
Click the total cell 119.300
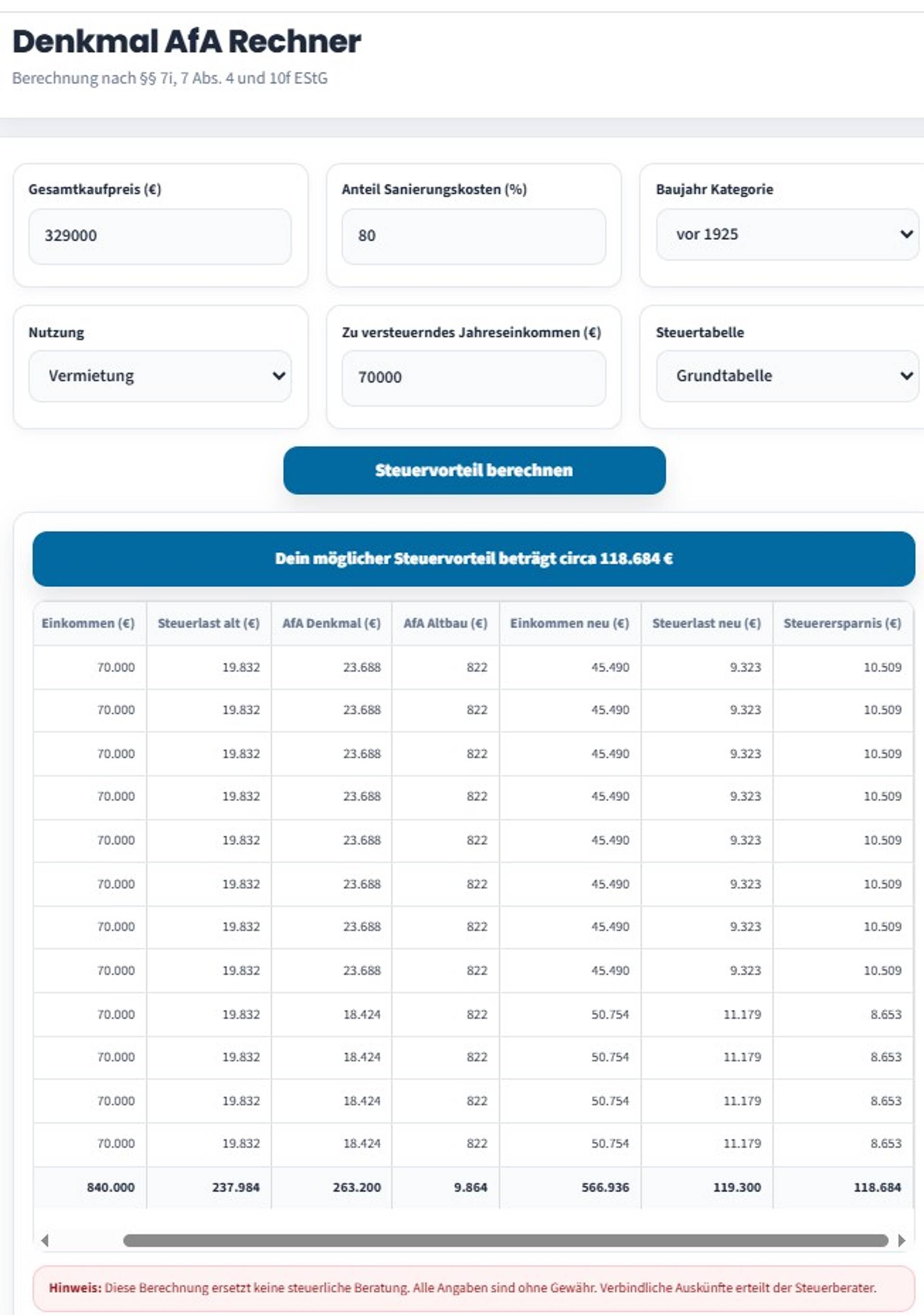coord(707,1187)
